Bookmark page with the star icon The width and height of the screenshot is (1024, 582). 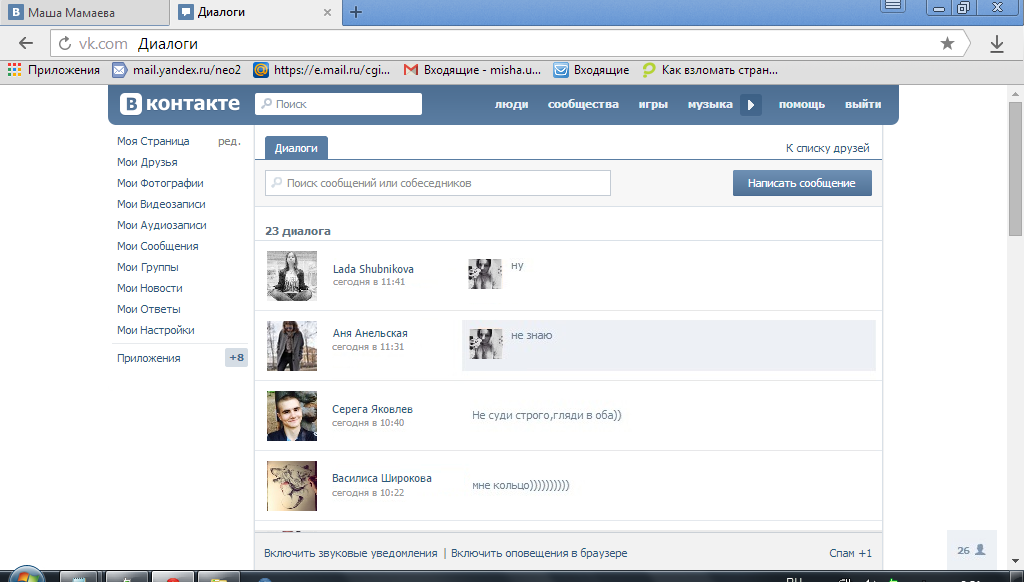[x=947, y=44]
